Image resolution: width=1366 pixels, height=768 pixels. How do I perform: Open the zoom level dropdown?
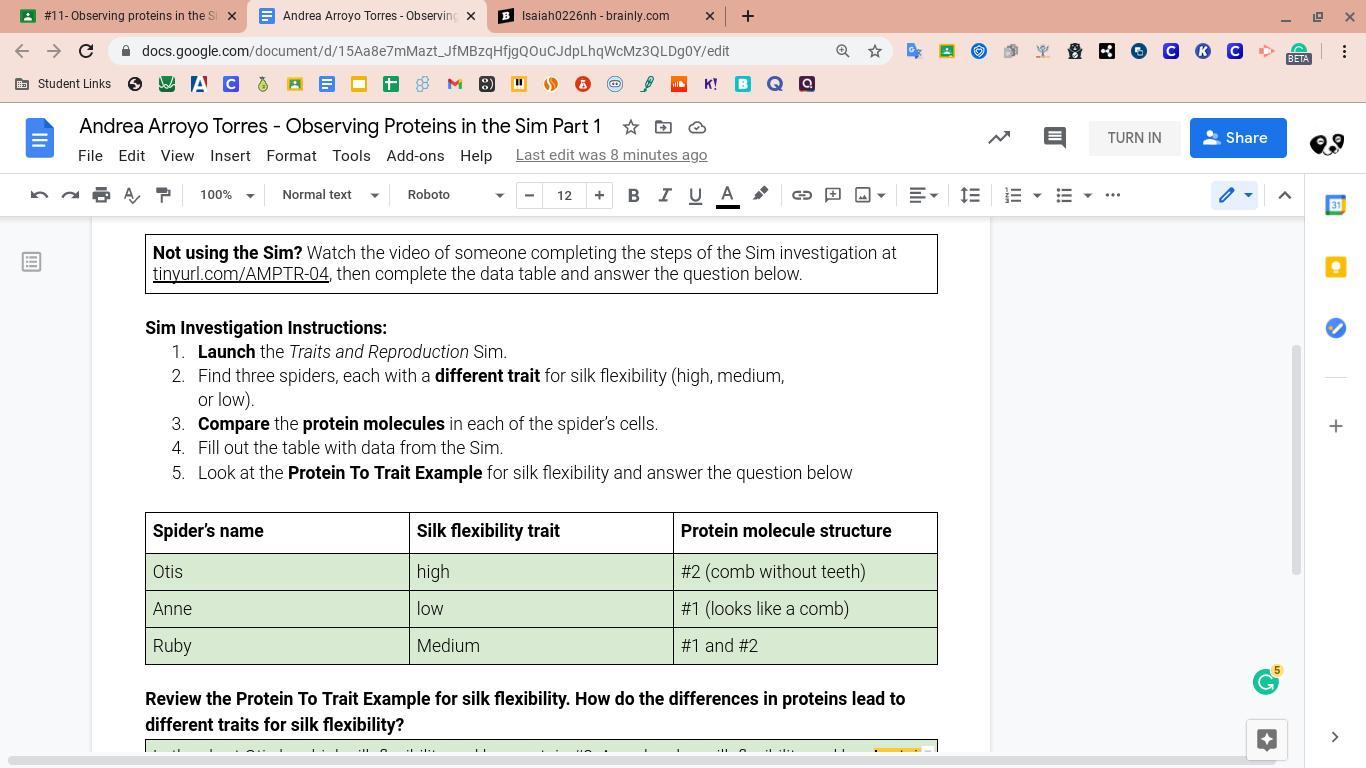pyautogui.click(x=227, y=195)
